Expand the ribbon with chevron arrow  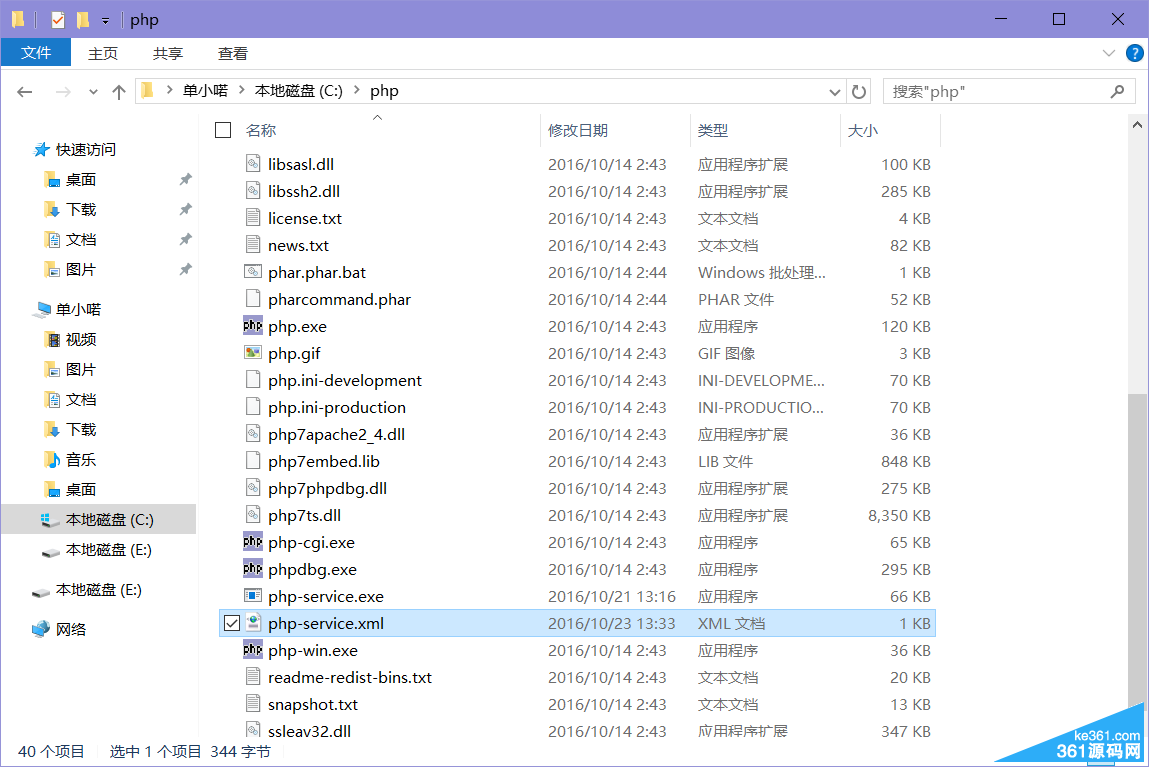[1108, 53]
